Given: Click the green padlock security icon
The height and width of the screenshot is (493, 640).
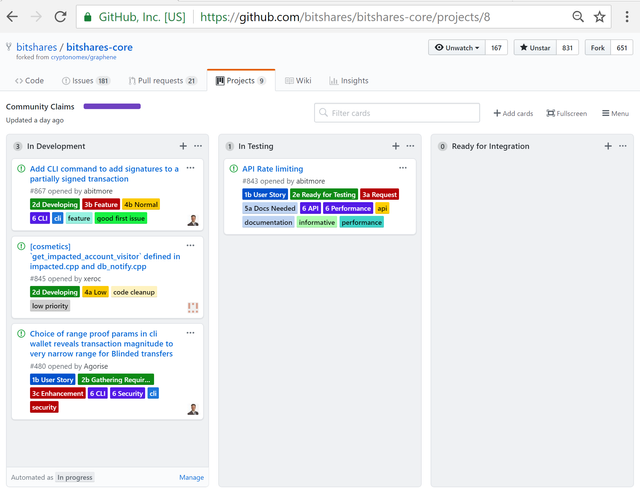Looking at the screenshot, I should click(87, 17).
